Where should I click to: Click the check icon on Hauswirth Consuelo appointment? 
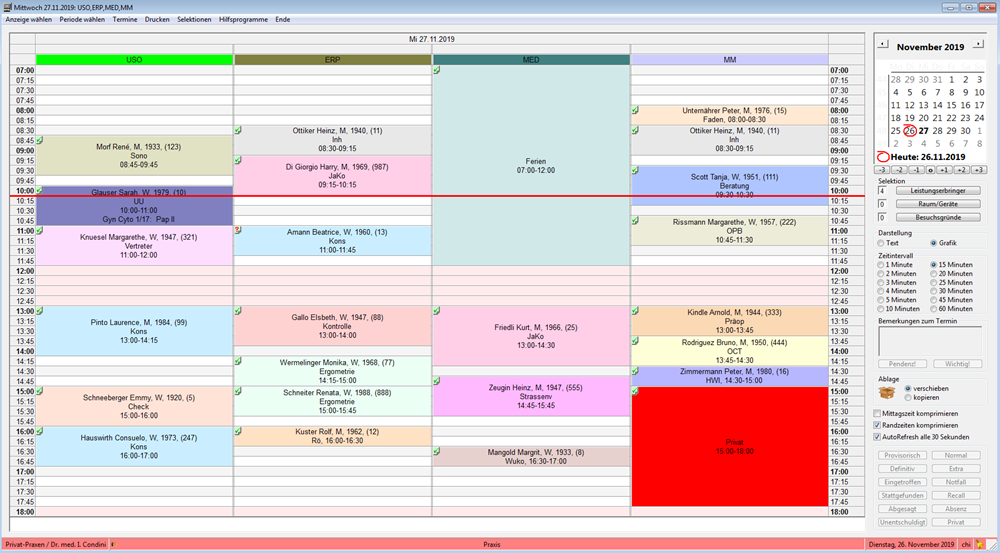pos(40,431)
